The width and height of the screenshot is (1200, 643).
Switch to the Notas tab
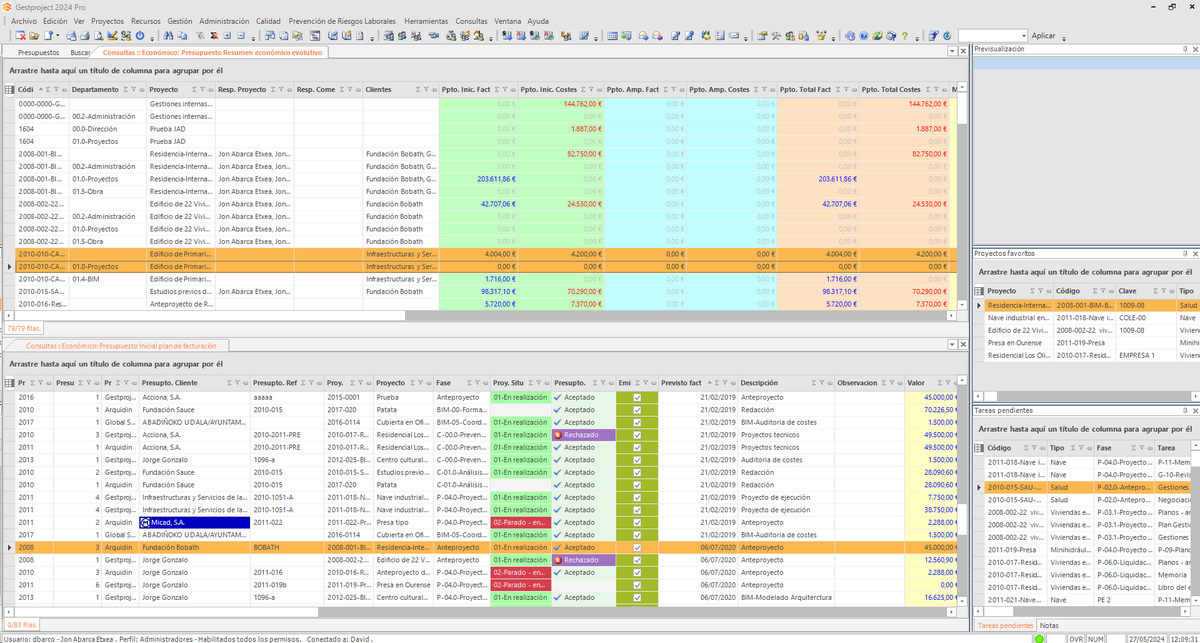tap(1049, 625)
